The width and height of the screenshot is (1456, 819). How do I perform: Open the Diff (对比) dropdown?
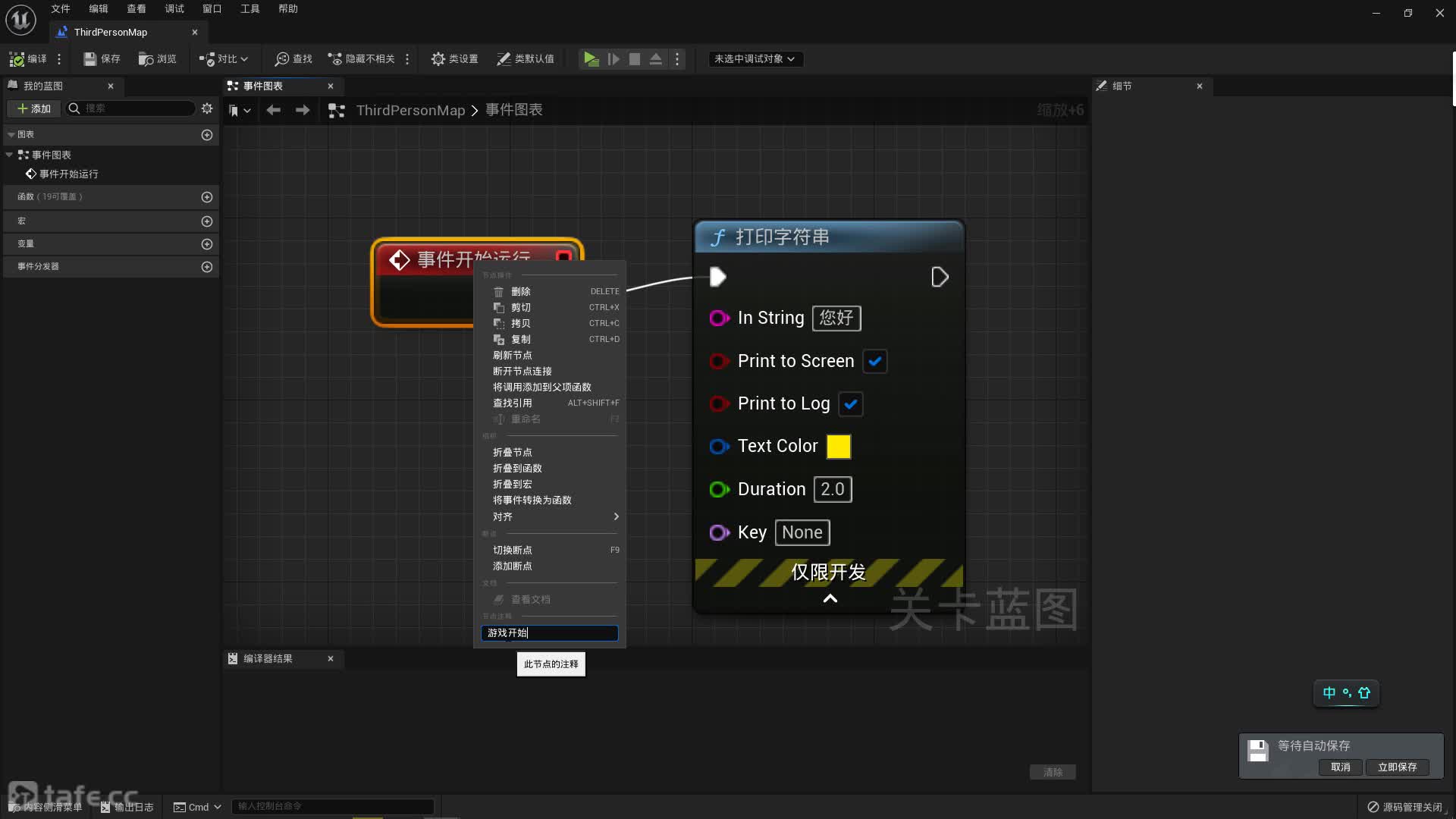tap(224, 58)
